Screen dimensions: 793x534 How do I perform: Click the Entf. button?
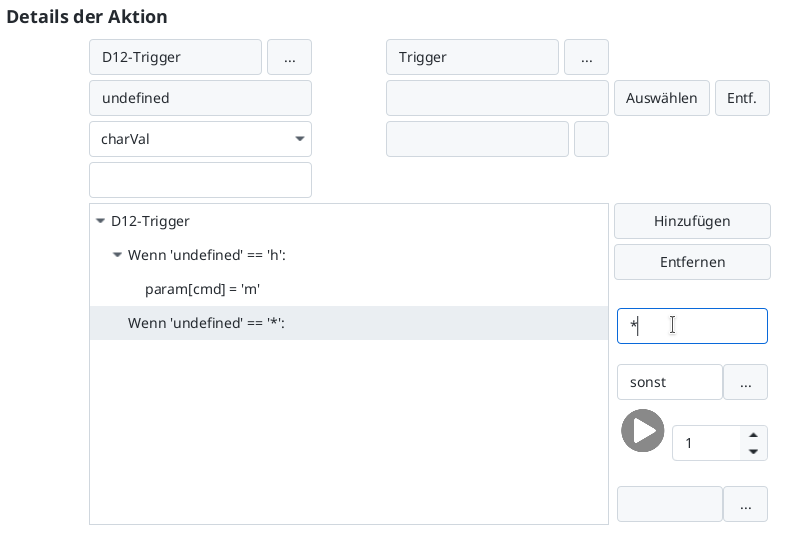point(741,99)
